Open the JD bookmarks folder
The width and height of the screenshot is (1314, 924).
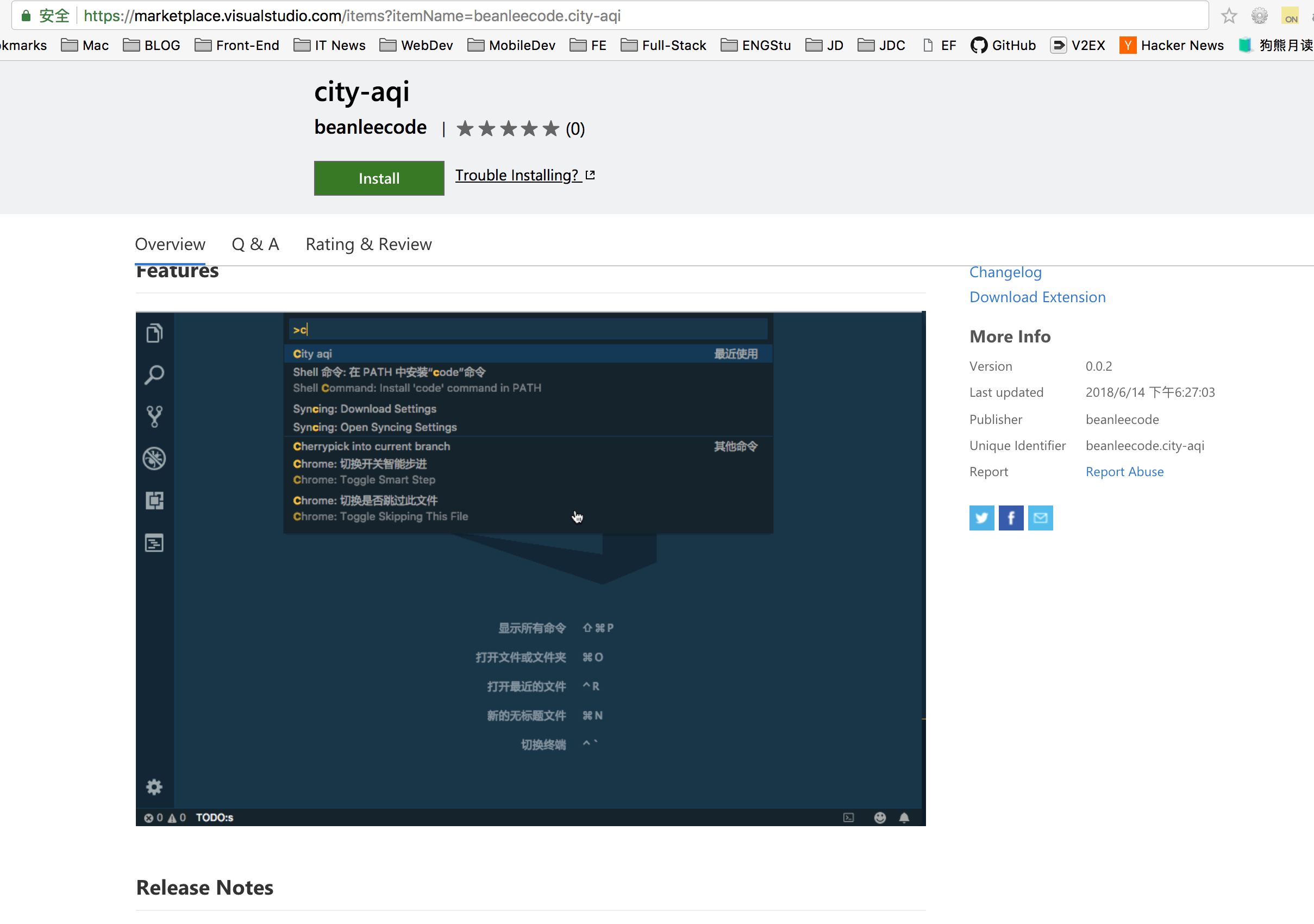824,45
